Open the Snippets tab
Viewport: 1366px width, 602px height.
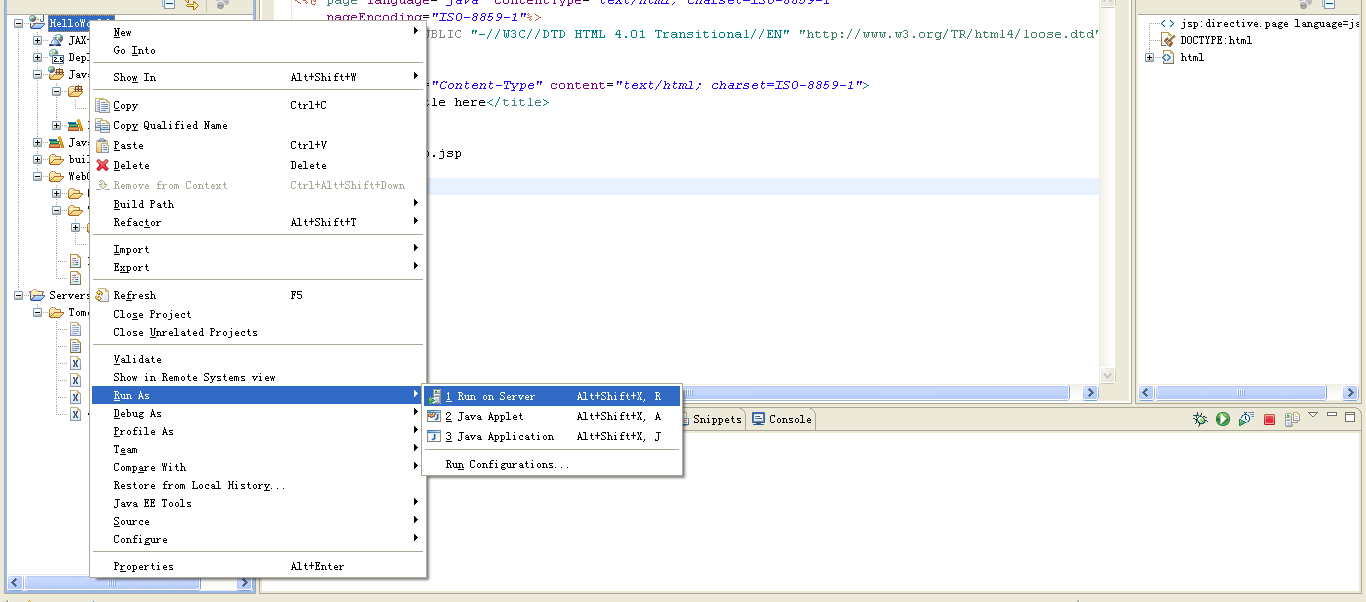click(716, 420)
